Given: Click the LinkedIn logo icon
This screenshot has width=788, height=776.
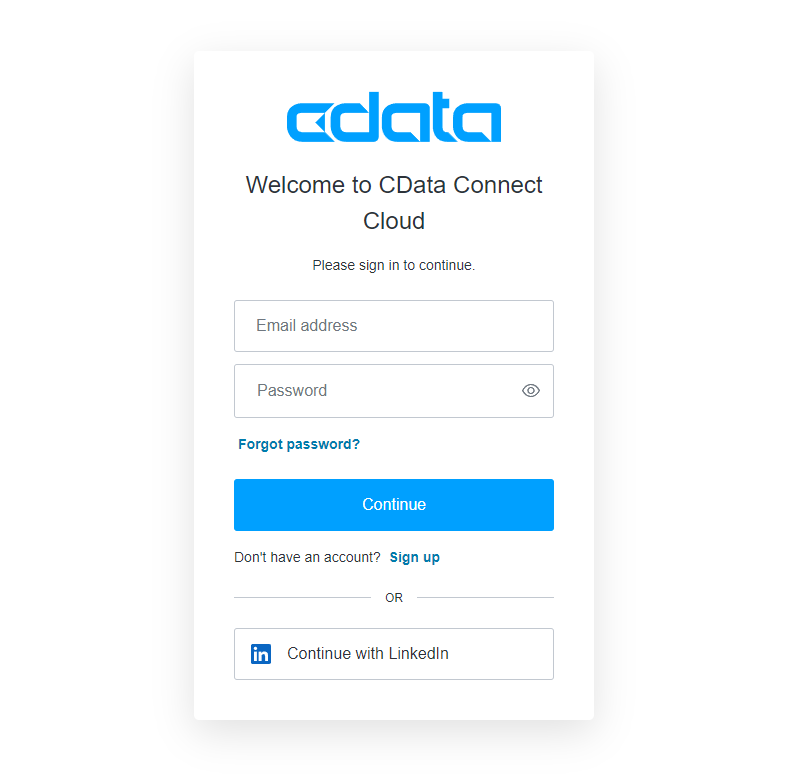Looking at the screenshot, I should [x=261, y=654].
